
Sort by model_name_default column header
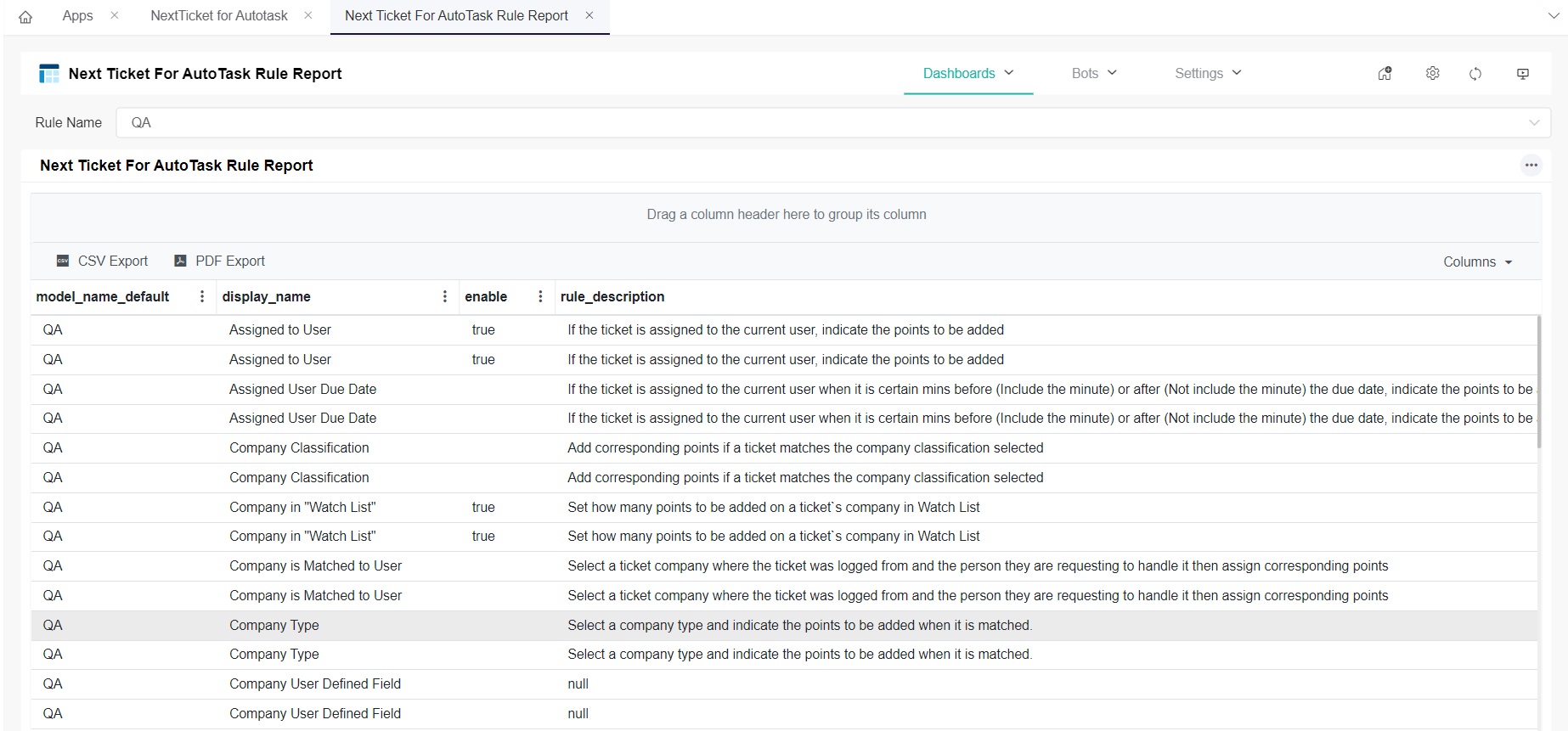click(103, 296)
